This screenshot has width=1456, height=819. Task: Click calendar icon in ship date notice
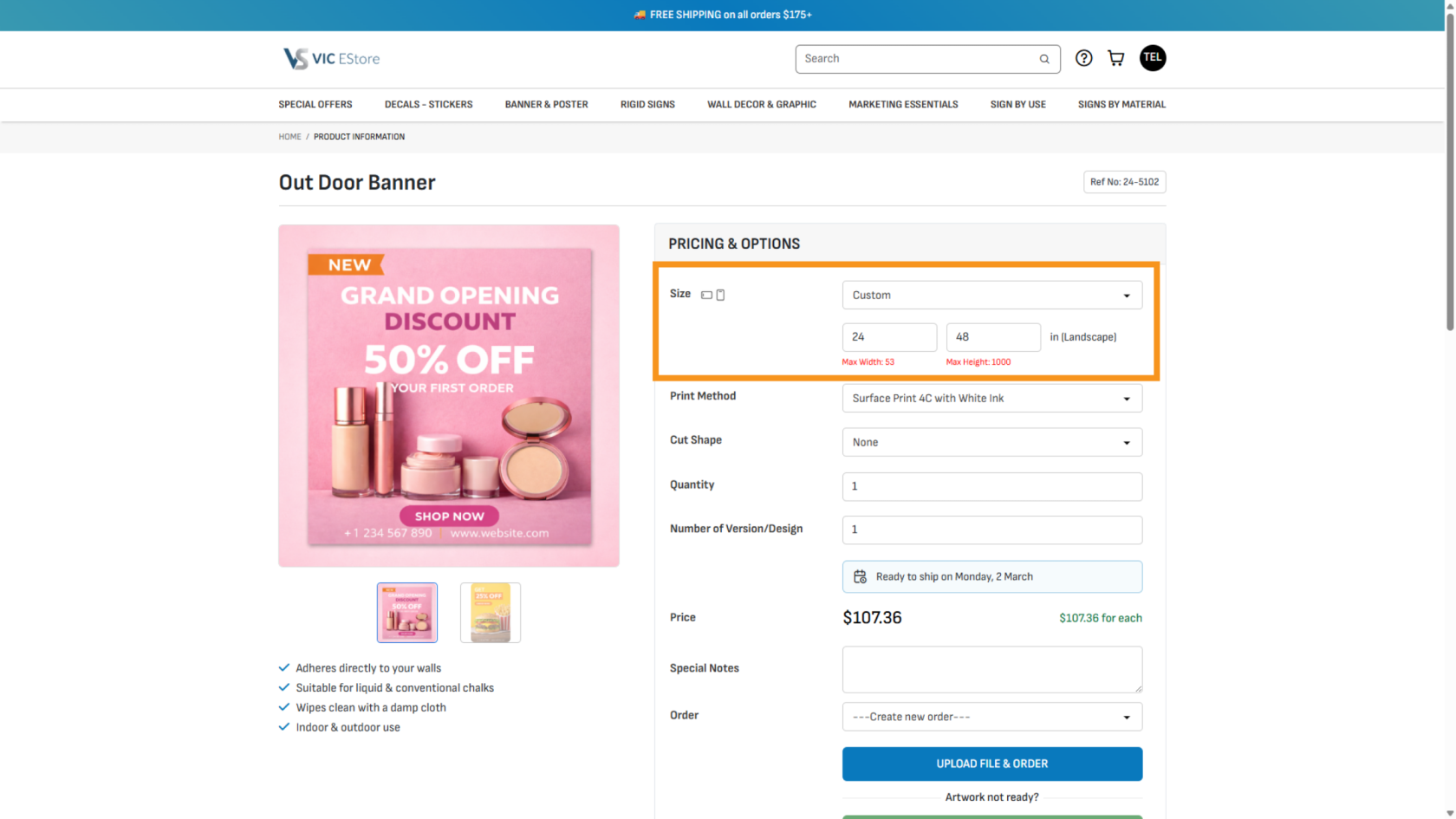(x=860, y=577)
